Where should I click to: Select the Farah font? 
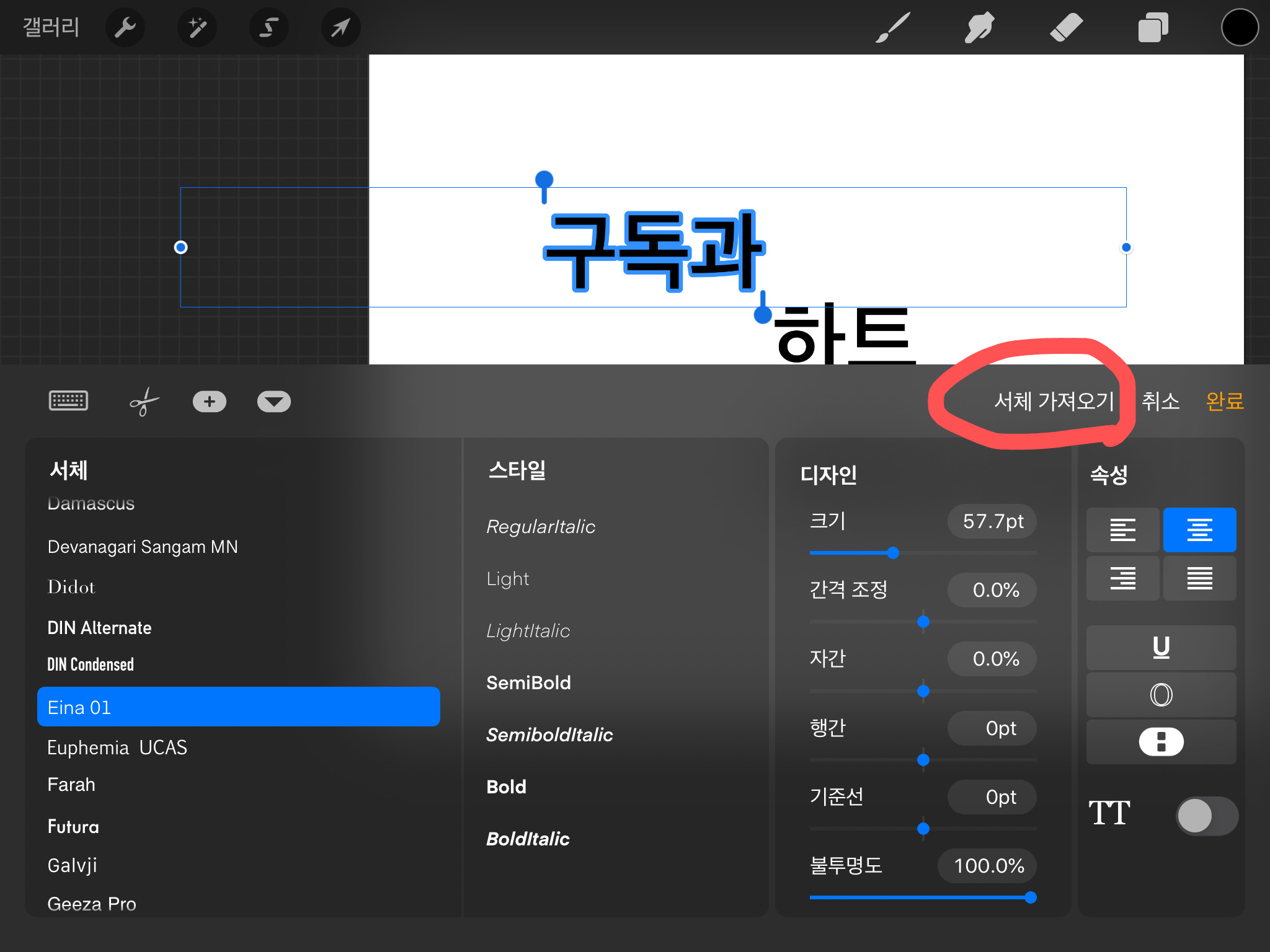[x=71, y=785]
